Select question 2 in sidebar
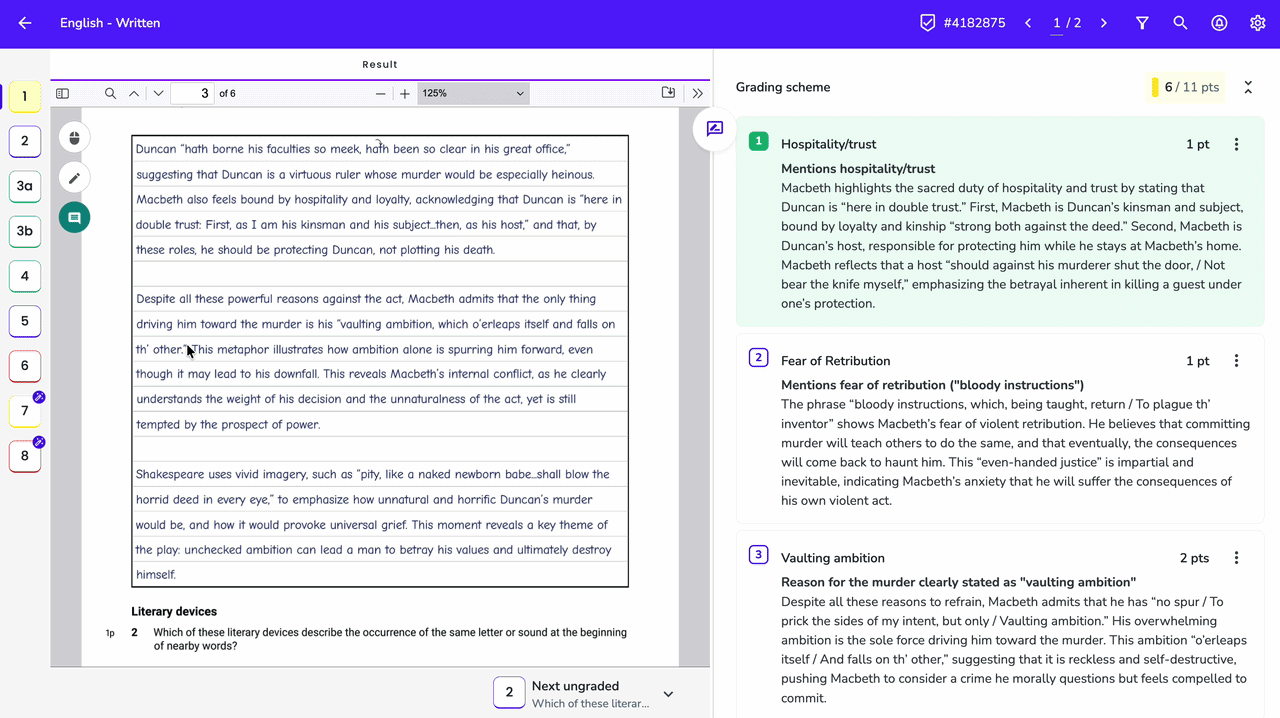Viewport: 1280px width, 718px height. tap(25, 141)
